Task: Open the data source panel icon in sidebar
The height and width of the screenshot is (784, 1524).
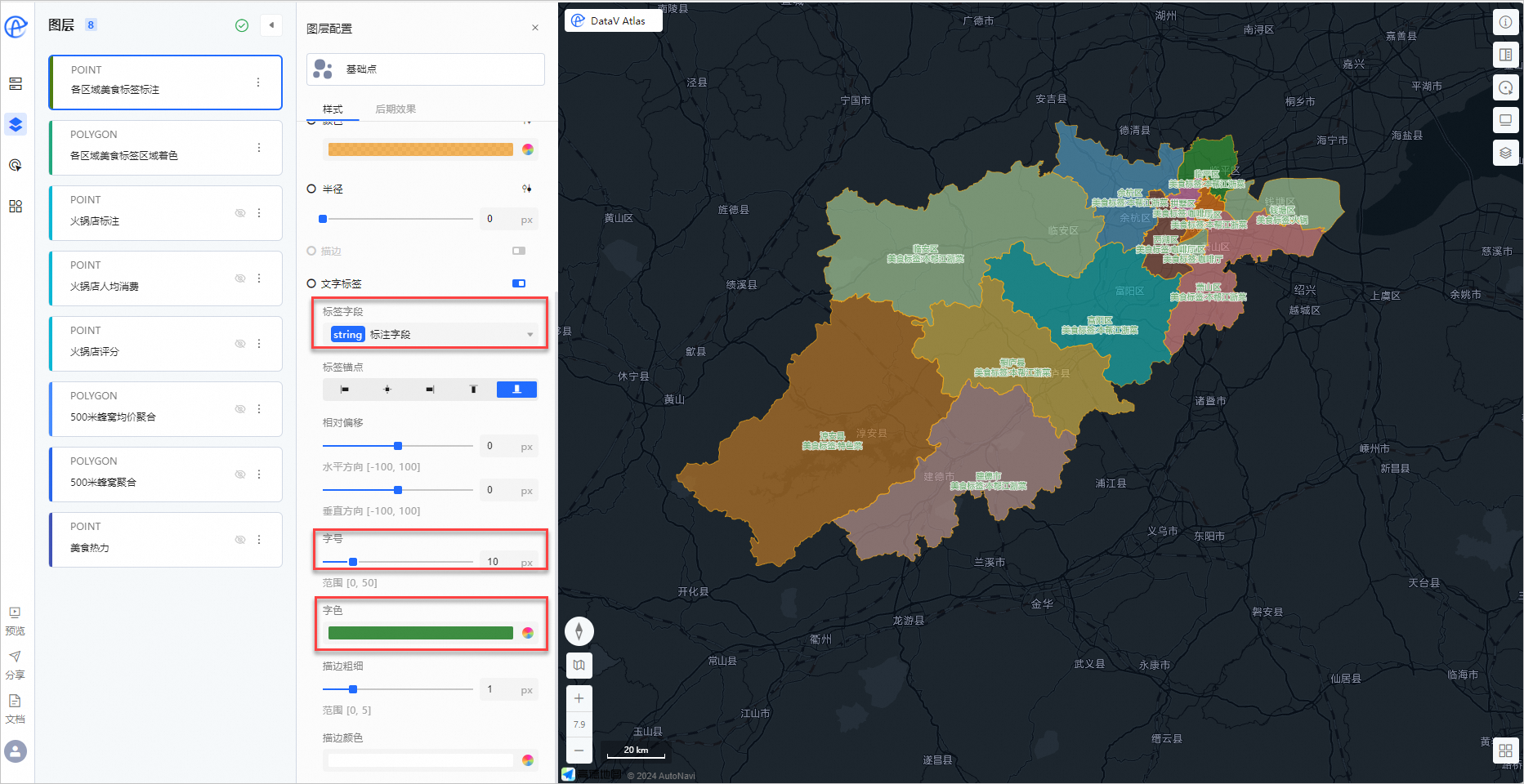Action: point(16,83)
